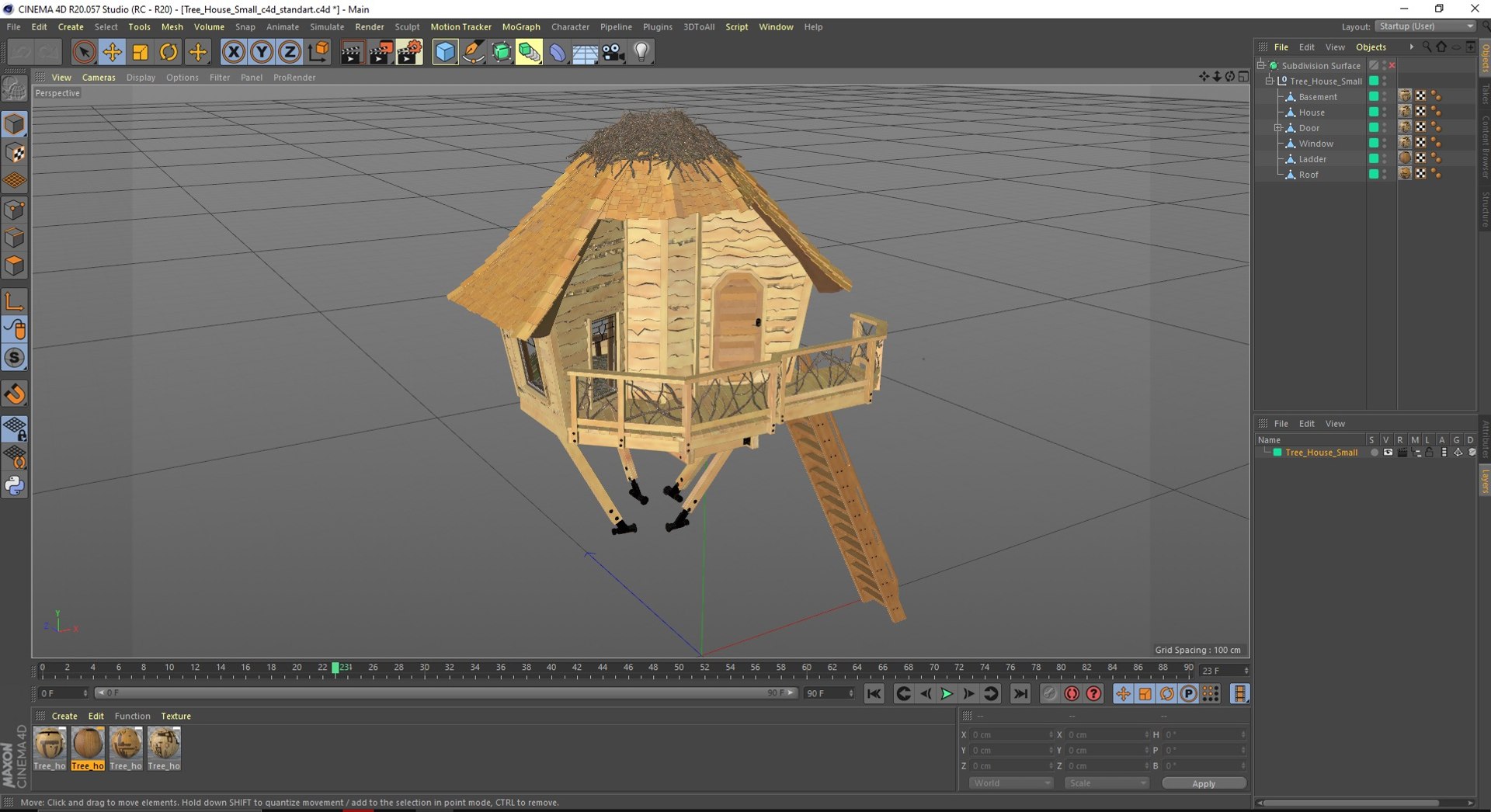Screen dimensions: 1491x812
Task: Click the Make Editable icon
Action: (x=15, y=90)
